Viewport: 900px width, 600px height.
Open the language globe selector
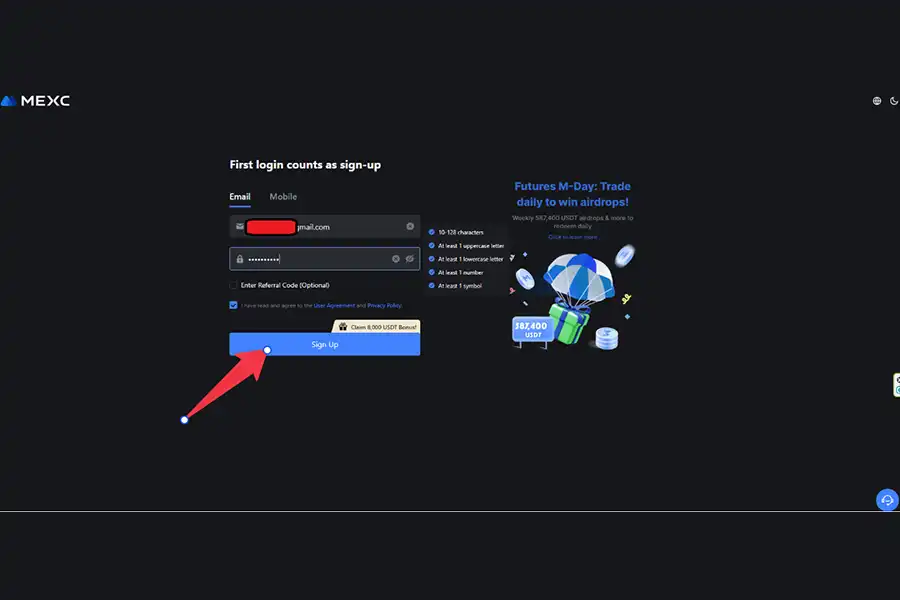click(x=876, y=101)
